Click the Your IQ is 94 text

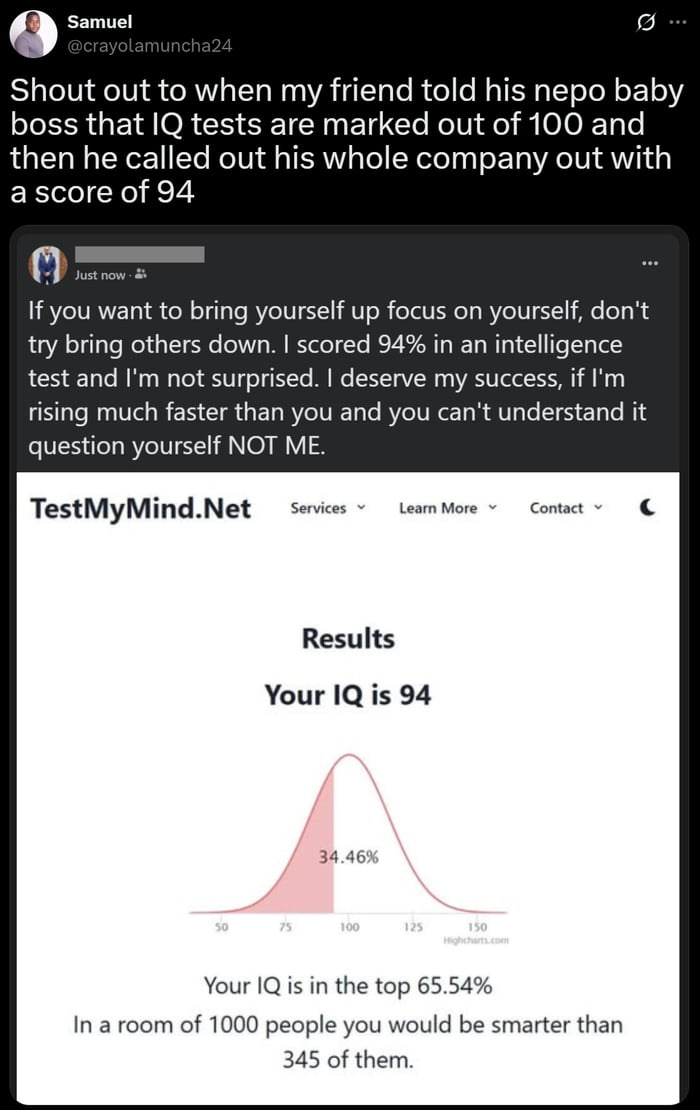351,694
